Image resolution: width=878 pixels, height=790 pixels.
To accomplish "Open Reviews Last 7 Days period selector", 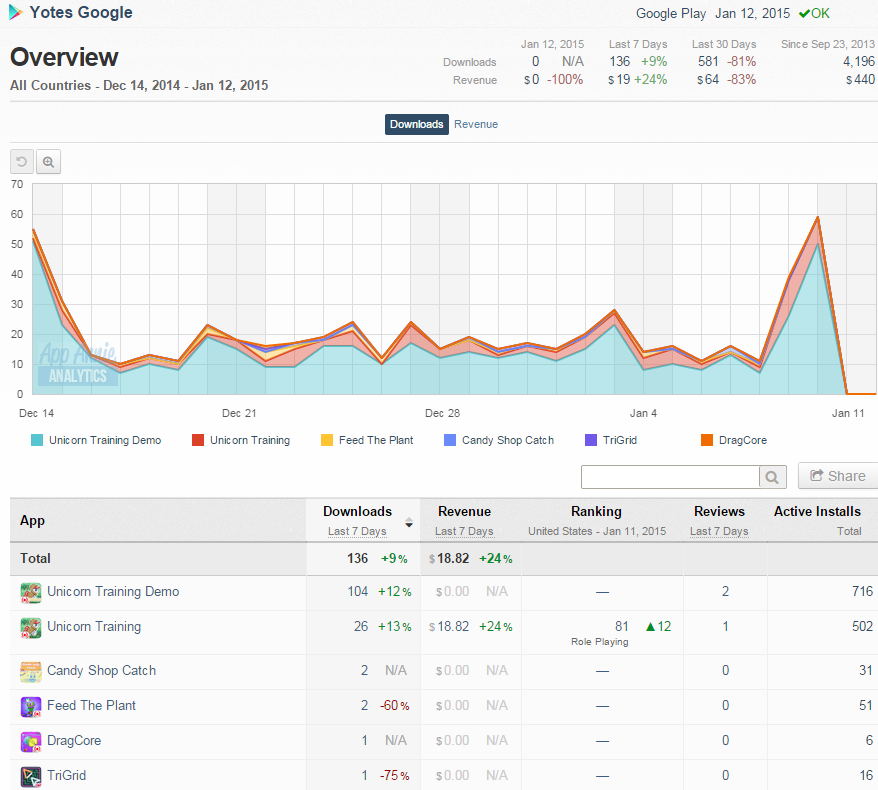I will tap(719, 531).
